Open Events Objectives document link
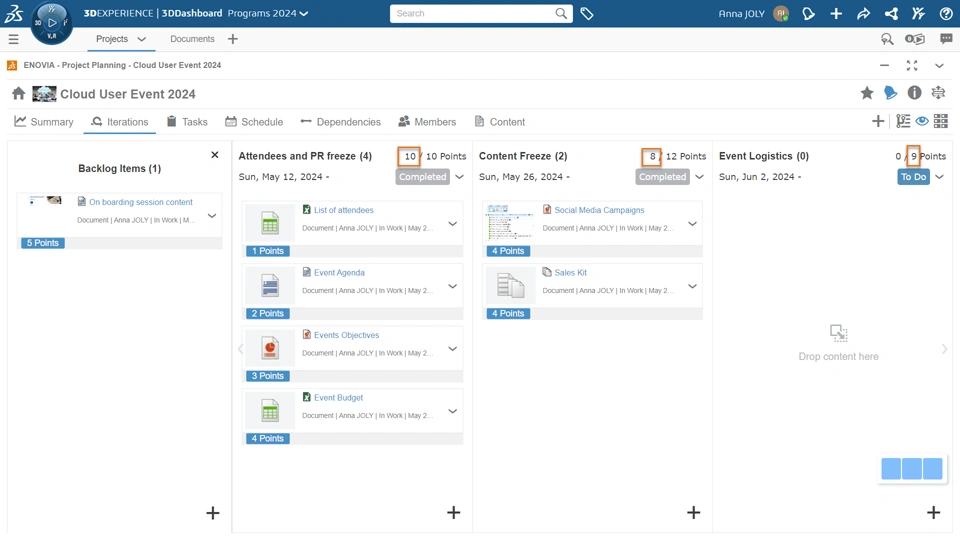Image resolution: width=960 pixels, height=540 pixels. (347, 335)
